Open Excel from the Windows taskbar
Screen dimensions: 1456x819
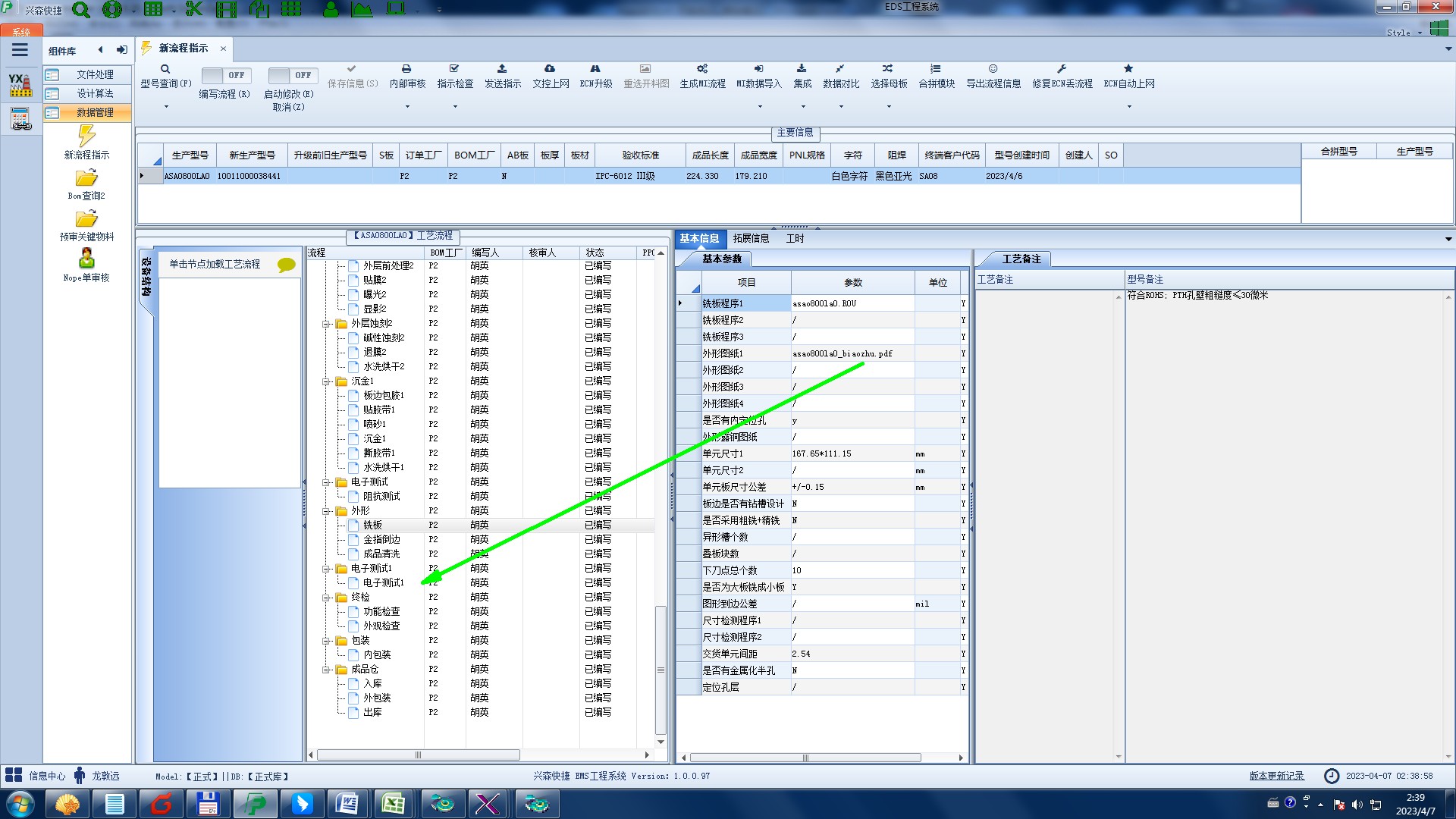(x=393, y=804)
